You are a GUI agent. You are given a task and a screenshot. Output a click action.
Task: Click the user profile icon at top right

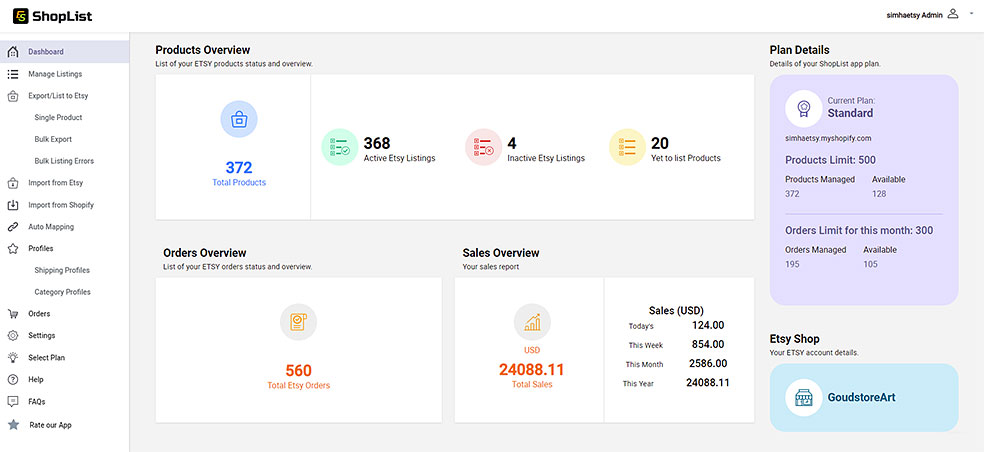953,14
